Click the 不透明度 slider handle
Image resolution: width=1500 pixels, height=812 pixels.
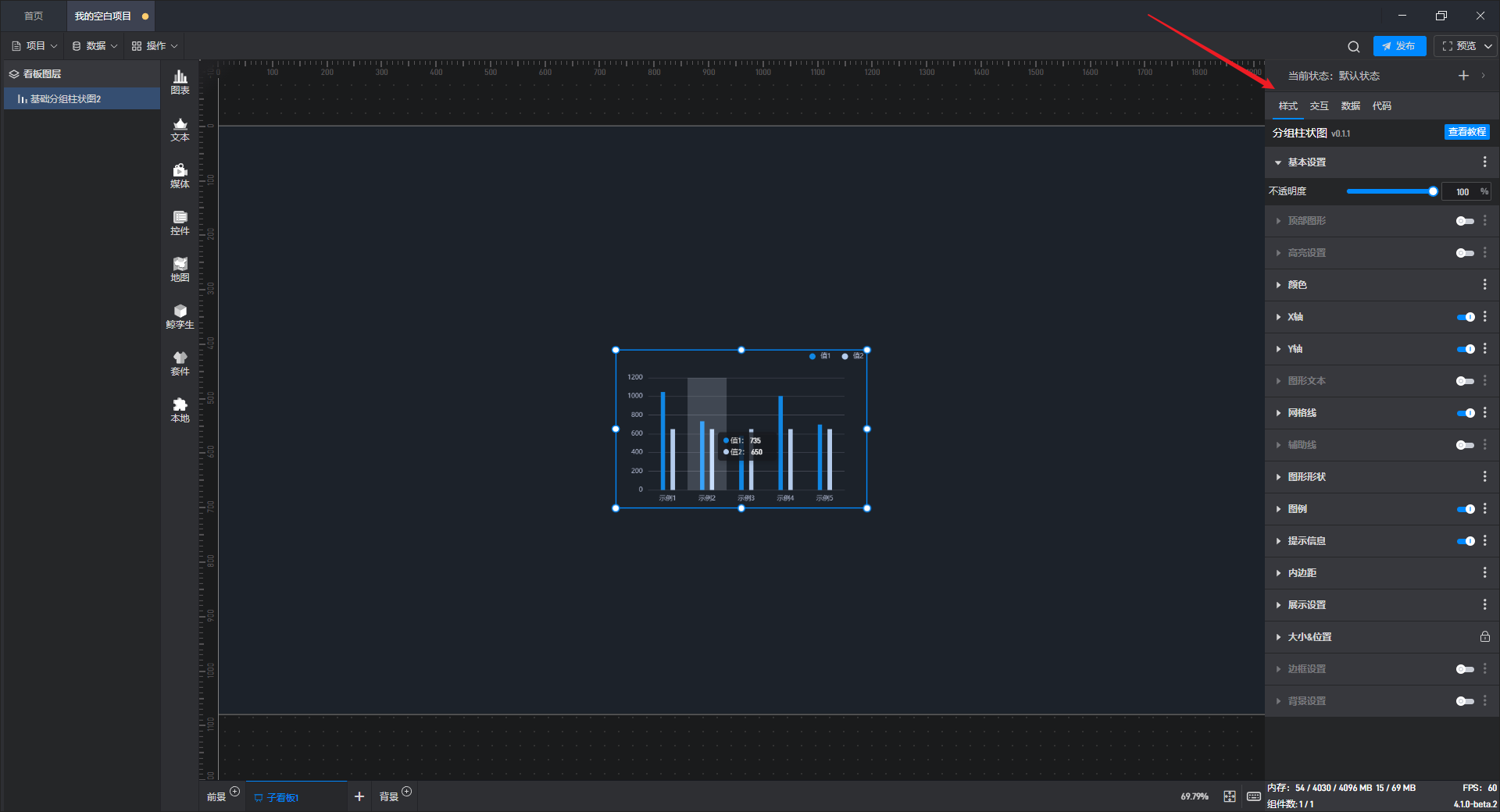(1433, 191)
